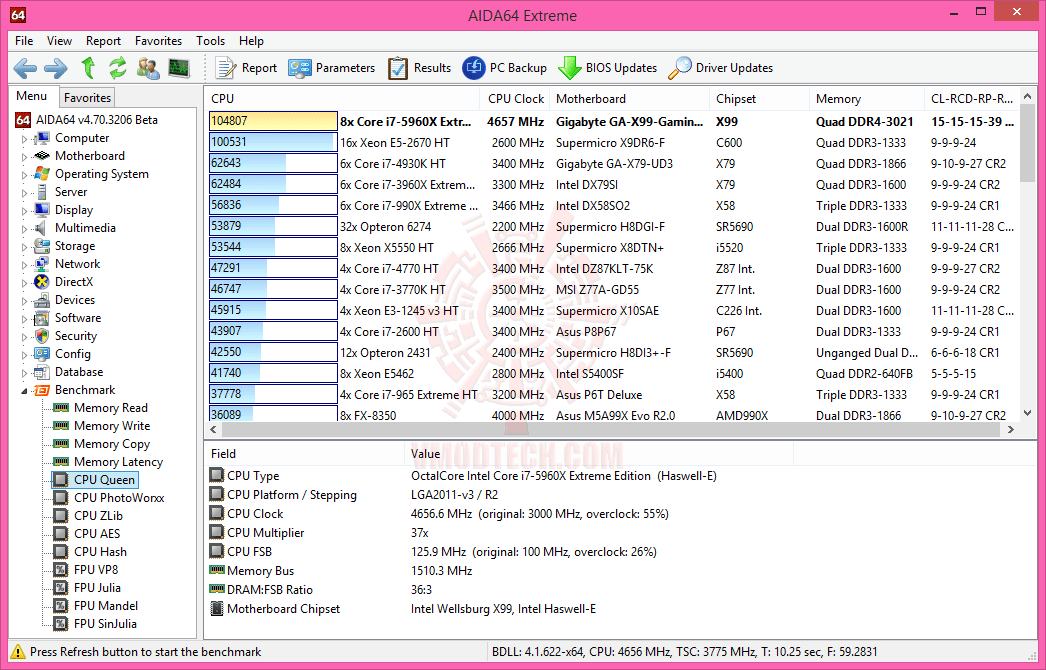Launch PC Backup

[505, 67]
